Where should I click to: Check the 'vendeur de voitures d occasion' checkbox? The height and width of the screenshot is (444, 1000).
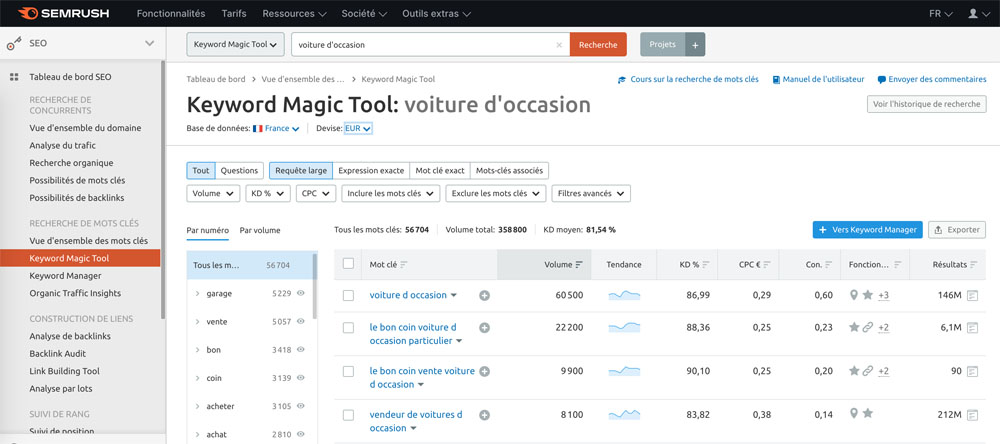pyautogui.click(x=348, y=415)
